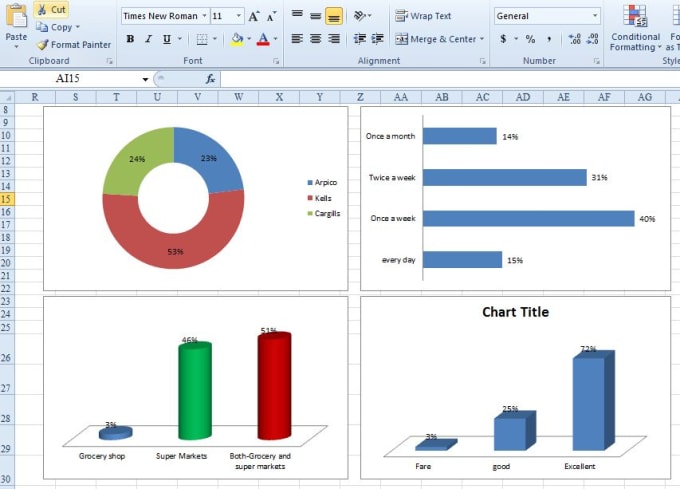Select column V header
The width and height of the screenshot is (680, 489).
click(197, 97)
